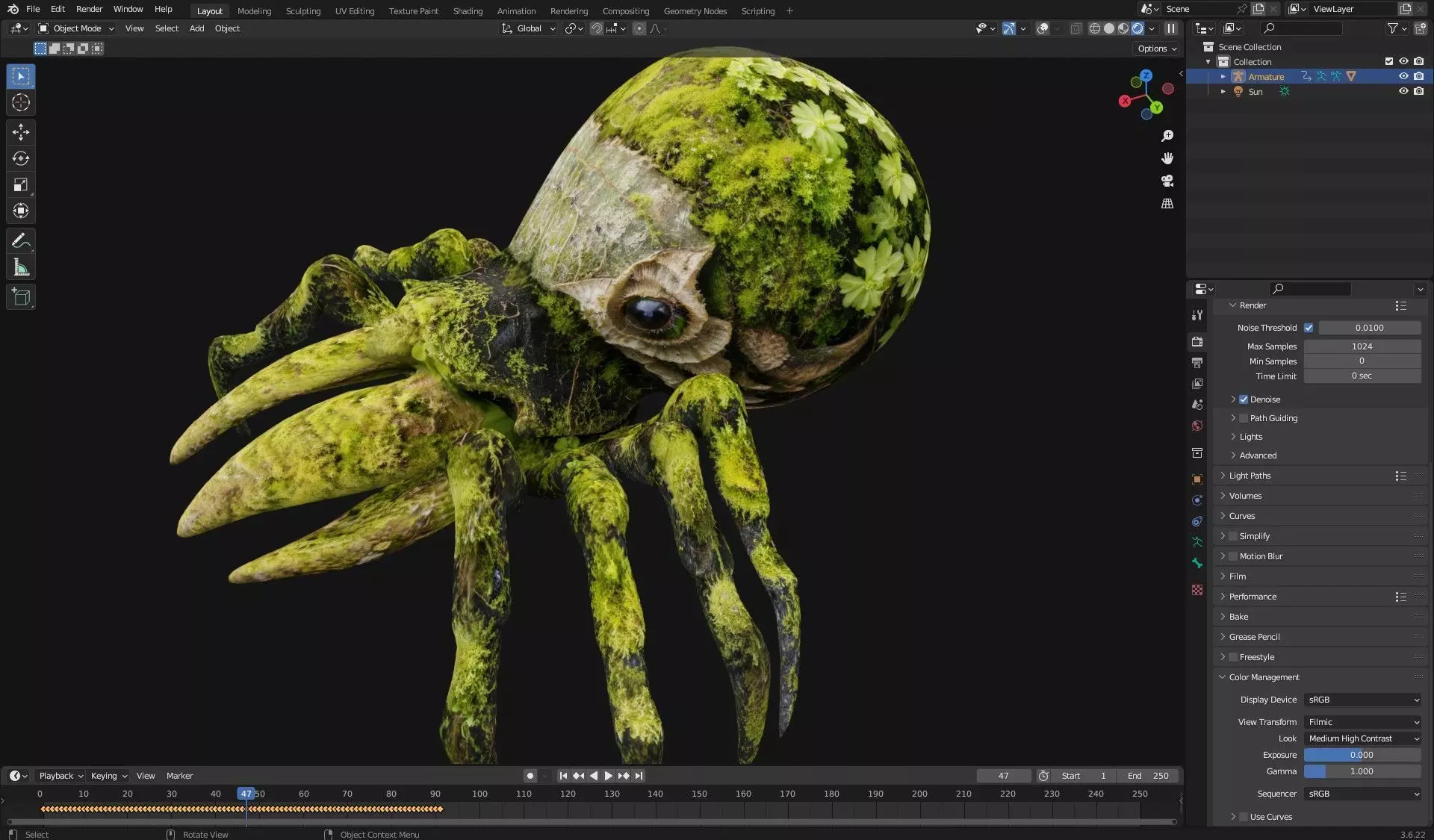Open the Object Mode dropdown
Screen dimensions: 1434x840
click(76, 28)
